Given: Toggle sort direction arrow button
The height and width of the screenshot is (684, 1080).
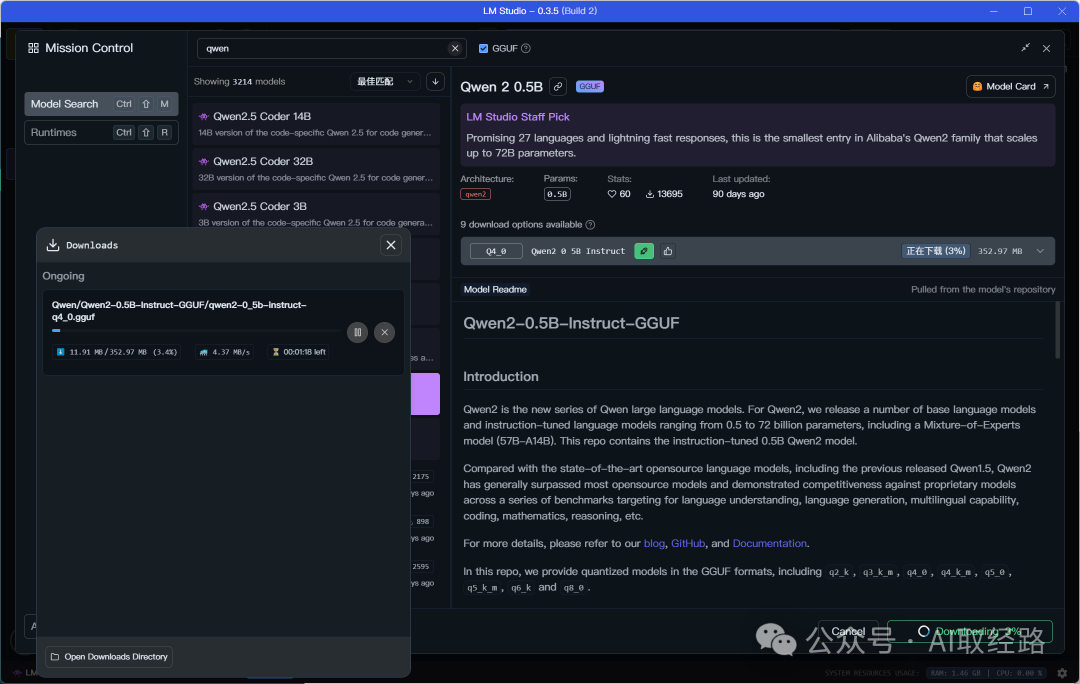Looking at the screenshot, I should (435, 81).
